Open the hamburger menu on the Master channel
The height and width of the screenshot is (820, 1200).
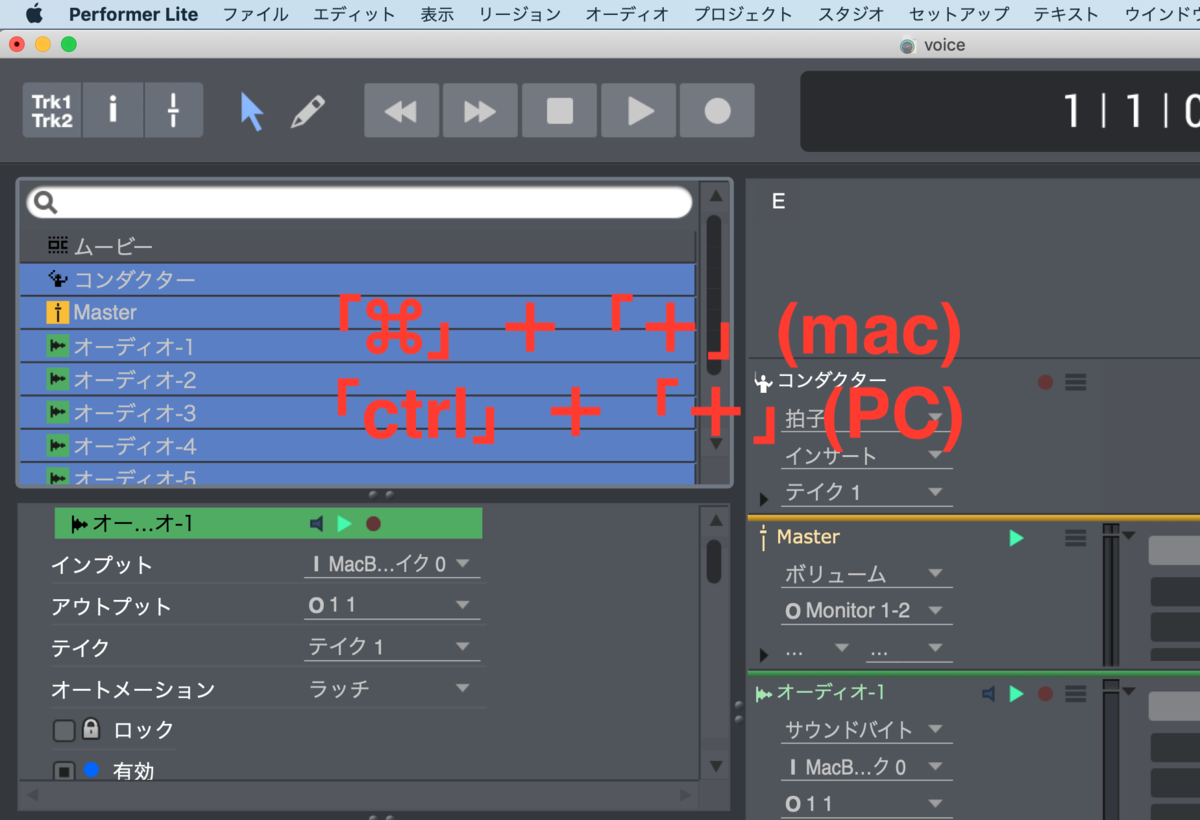tap(1076, 538)
